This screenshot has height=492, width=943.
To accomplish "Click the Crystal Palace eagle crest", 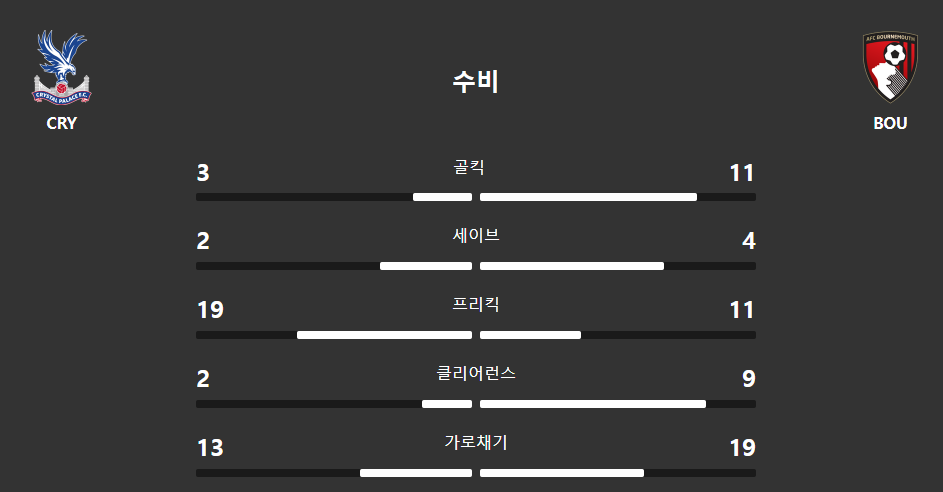I will click(61, 67).
